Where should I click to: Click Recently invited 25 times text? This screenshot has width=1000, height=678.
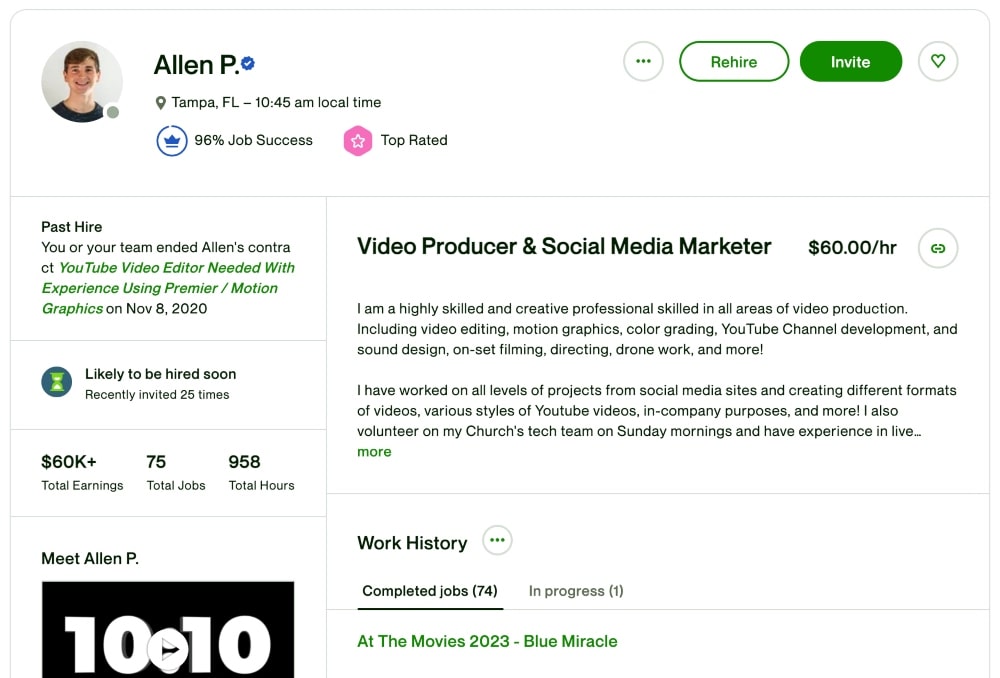(157, 395)
